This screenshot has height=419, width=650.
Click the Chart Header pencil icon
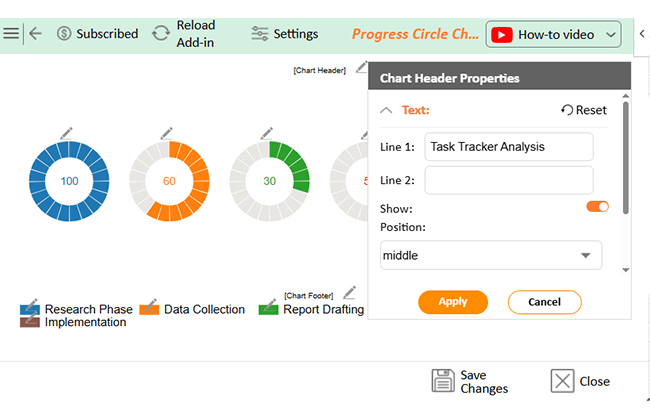click(x=361, y=68)
